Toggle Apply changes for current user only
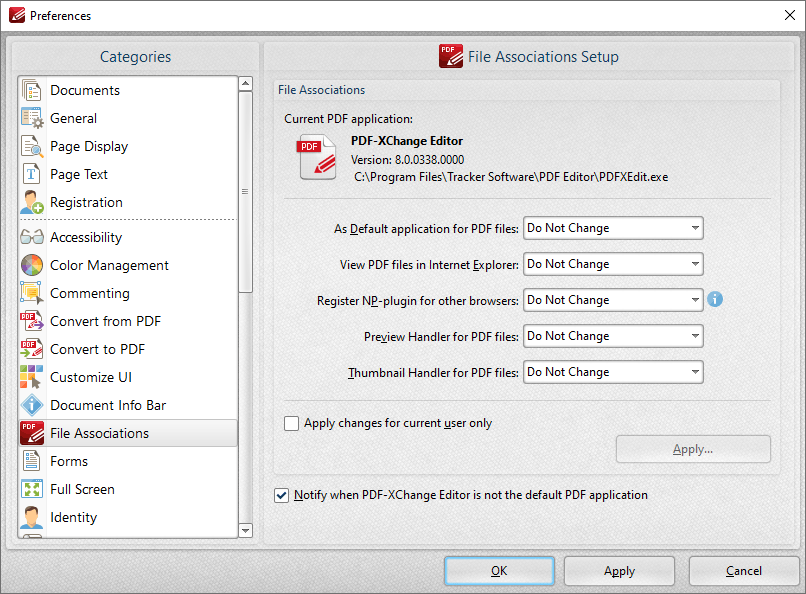Viewport: 806px width, 594px height. [x=291, y=423]
